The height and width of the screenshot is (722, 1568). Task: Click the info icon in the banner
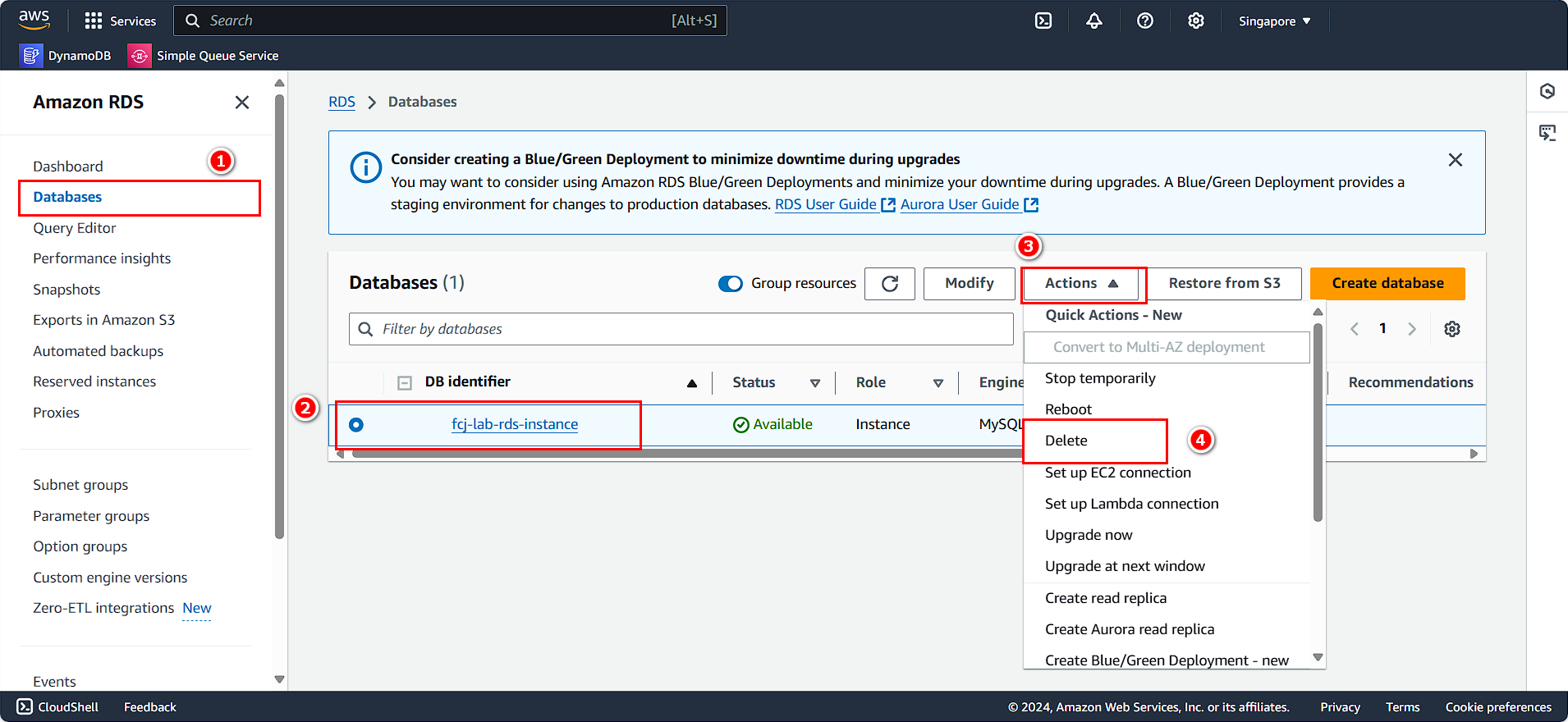365,167
